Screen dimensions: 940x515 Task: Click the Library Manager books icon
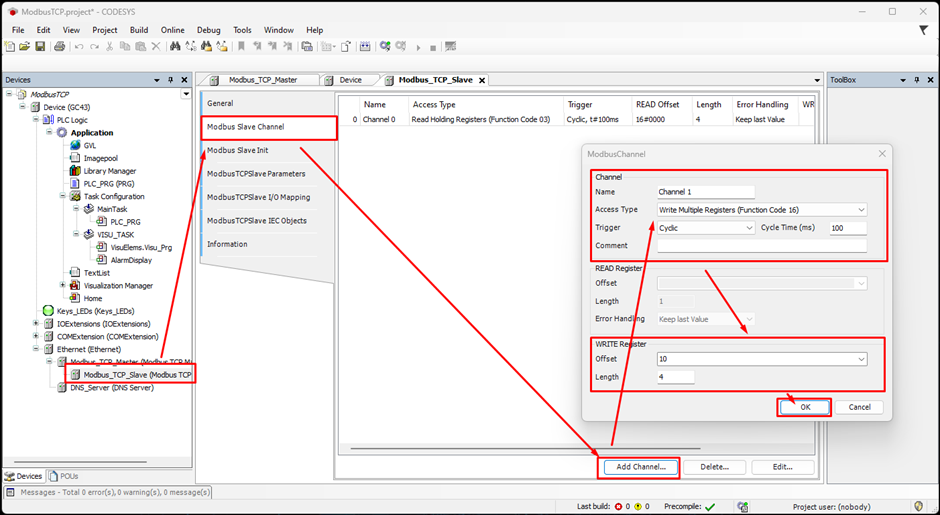[x=75, y=171]
